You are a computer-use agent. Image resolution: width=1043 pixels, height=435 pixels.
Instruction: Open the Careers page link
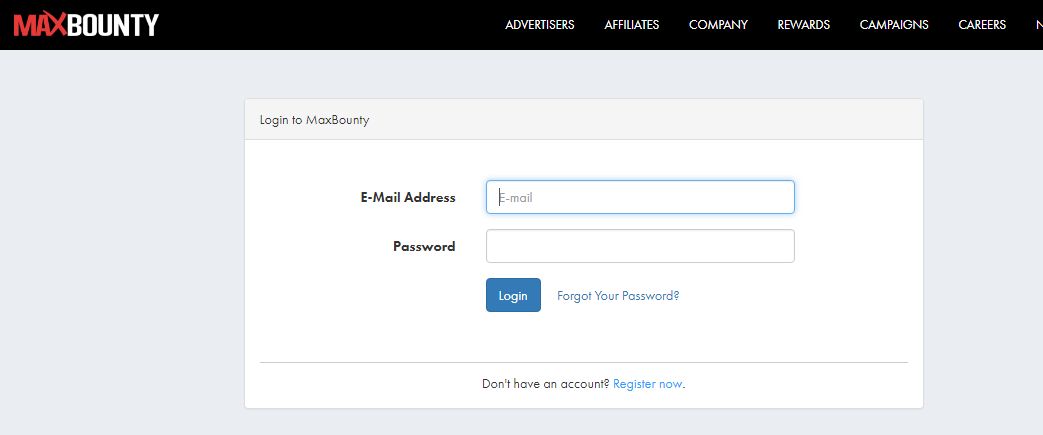pyautogui.click(x=982, y=25)
